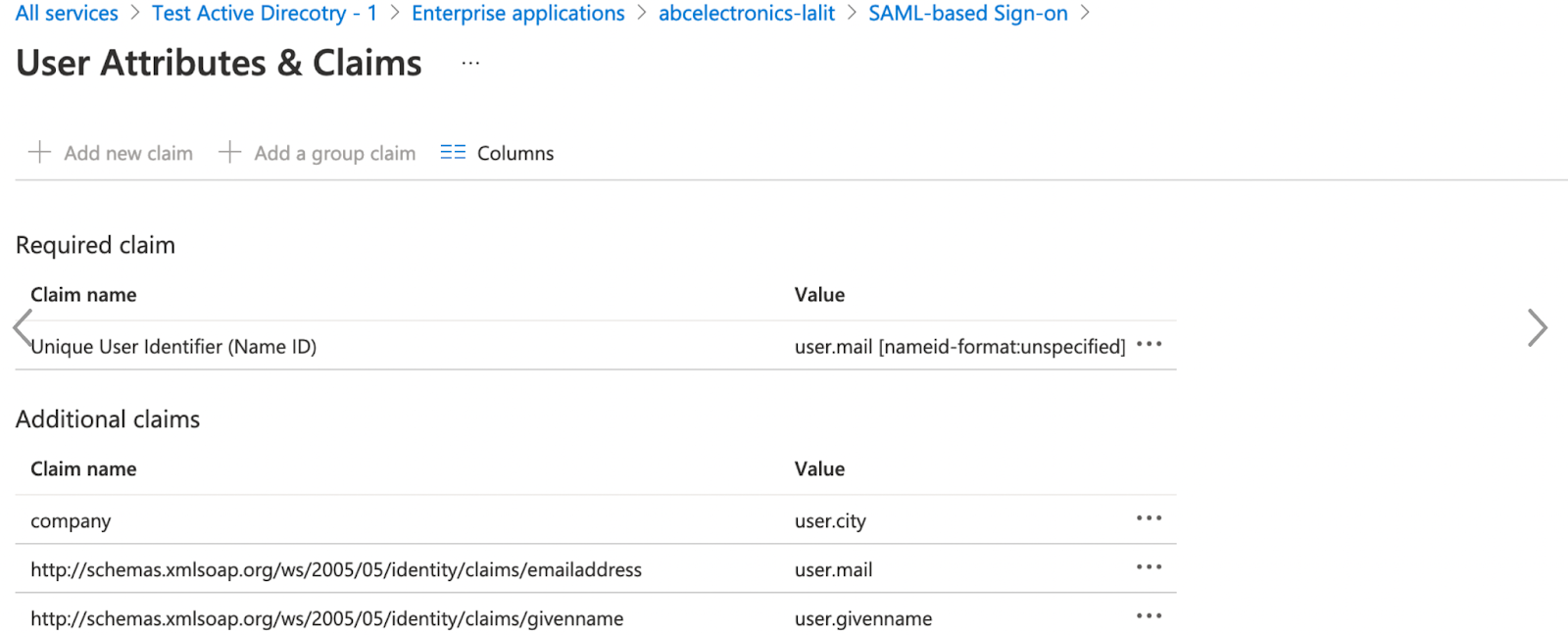Select the Unique User Identifier (Name ID) row
Image resolution: width=1568 pixels, height=637 pixels.
596,346
